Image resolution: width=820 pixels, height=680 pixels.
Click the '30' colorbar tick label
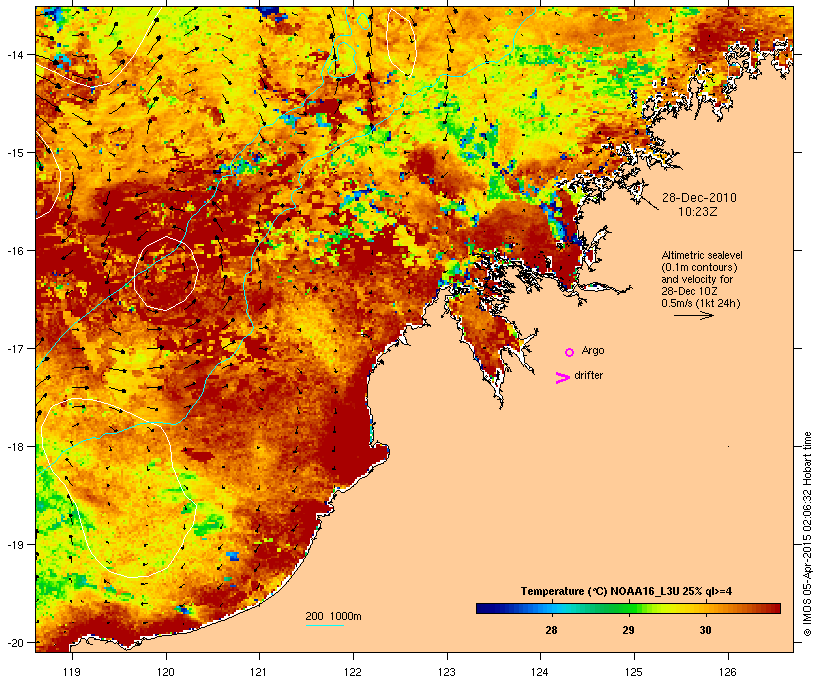705,630
